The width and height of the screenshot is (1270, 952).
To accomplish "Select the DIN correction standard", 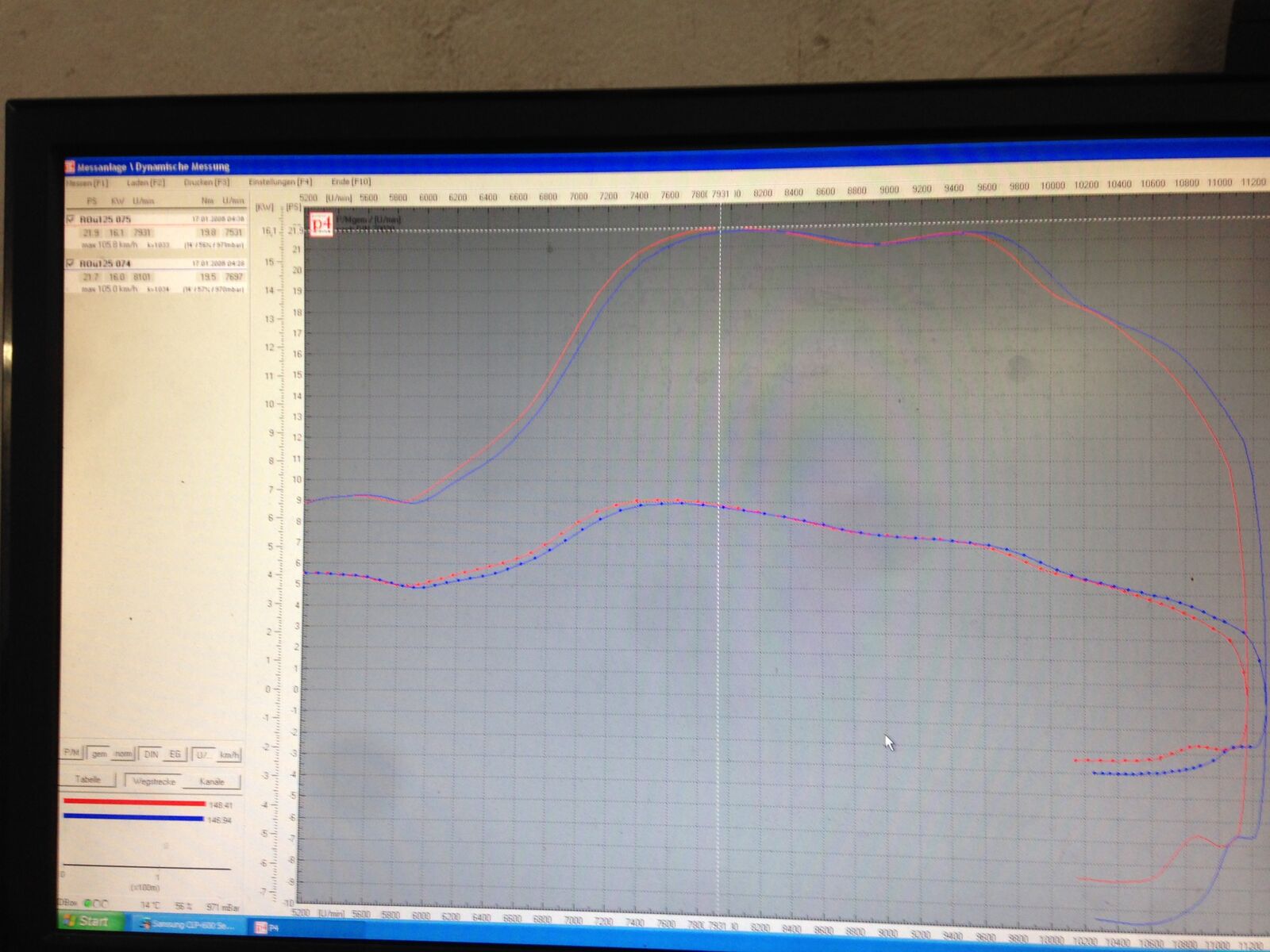I will [151, 754].
